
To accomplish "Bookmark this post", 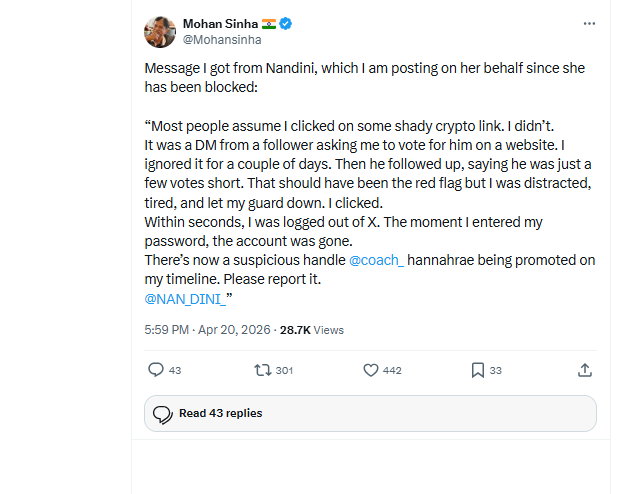I will pos(478,370).
